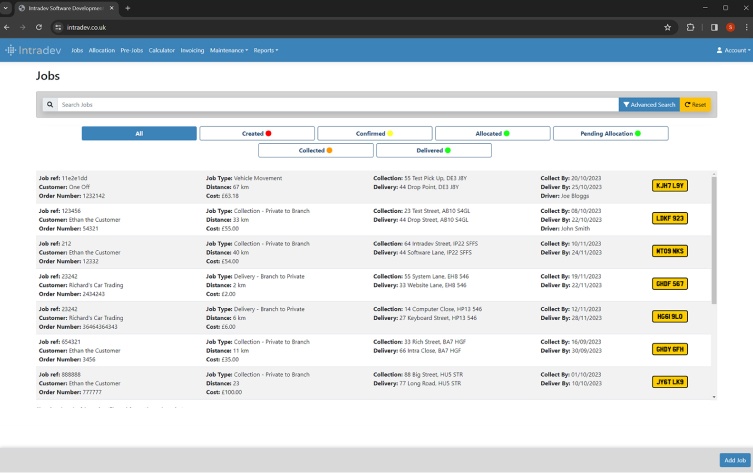This screenshot has width=753, height=473.
Task: Open the Invoicing menu item
Action: click(x=192, y=50)
